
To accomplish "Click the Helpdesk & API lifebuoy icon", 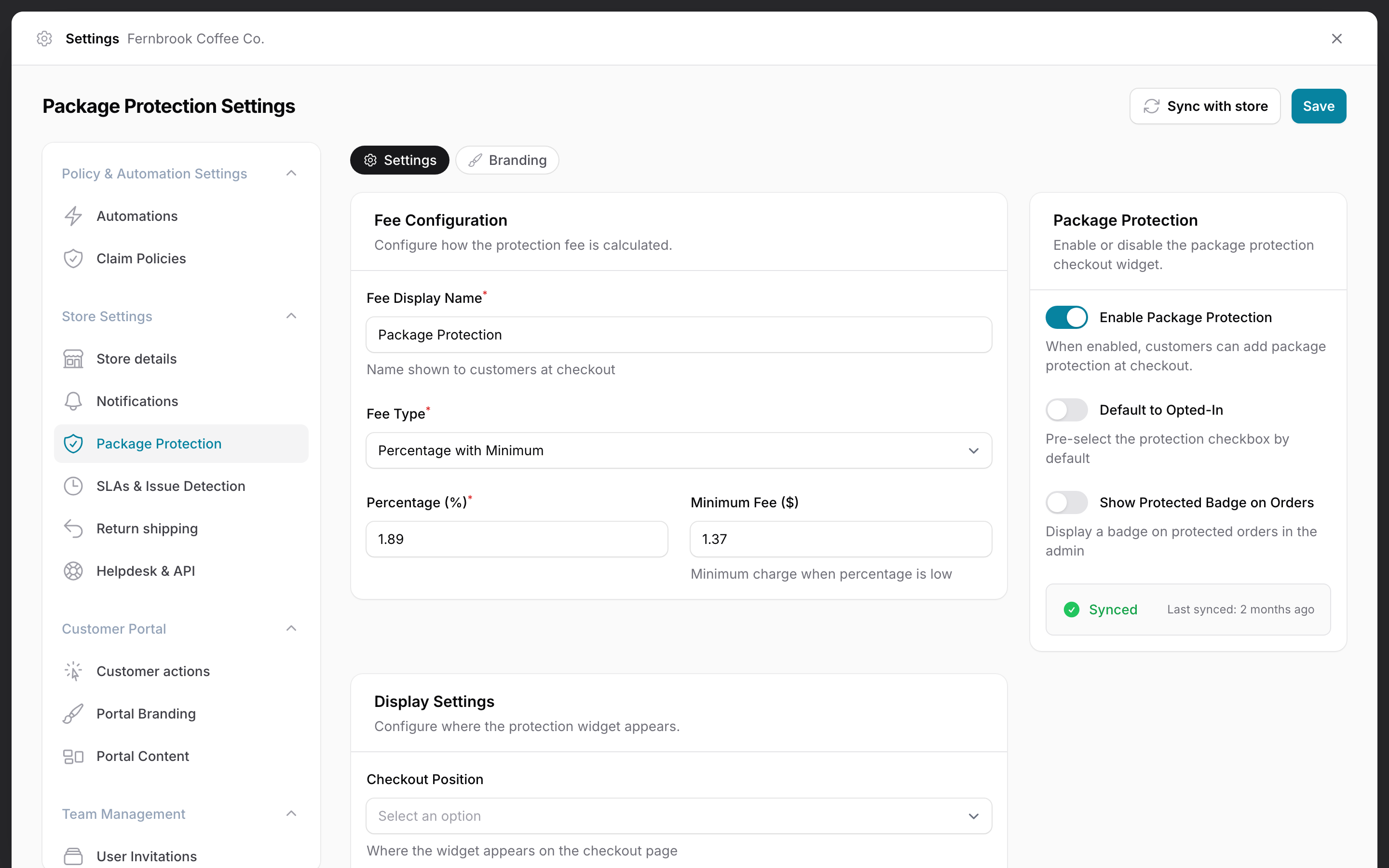I will click(73, 571).
